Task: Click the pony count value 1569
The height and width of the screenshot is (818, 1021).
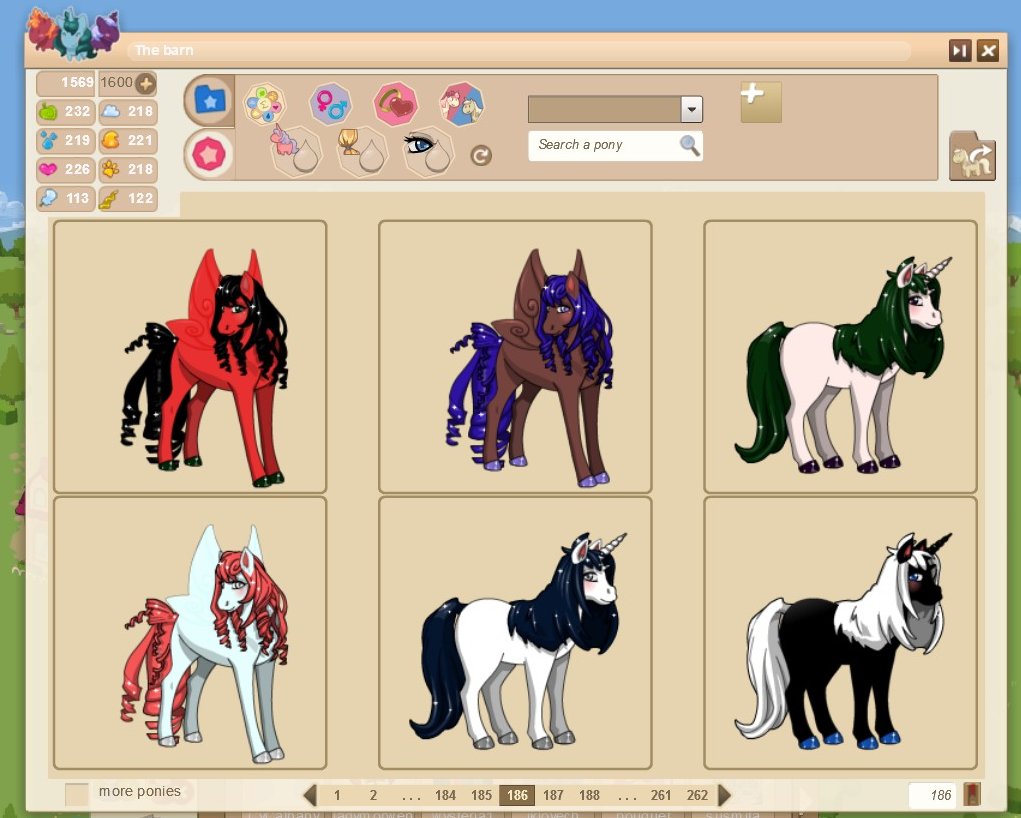Action: [x=77, y=82]
